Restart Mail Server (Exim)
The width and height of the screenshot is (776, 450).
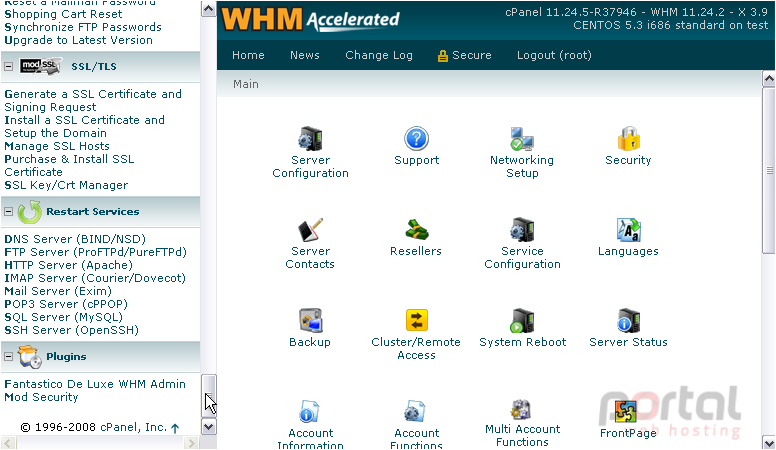pyautogui.click(x=58, y=291)
